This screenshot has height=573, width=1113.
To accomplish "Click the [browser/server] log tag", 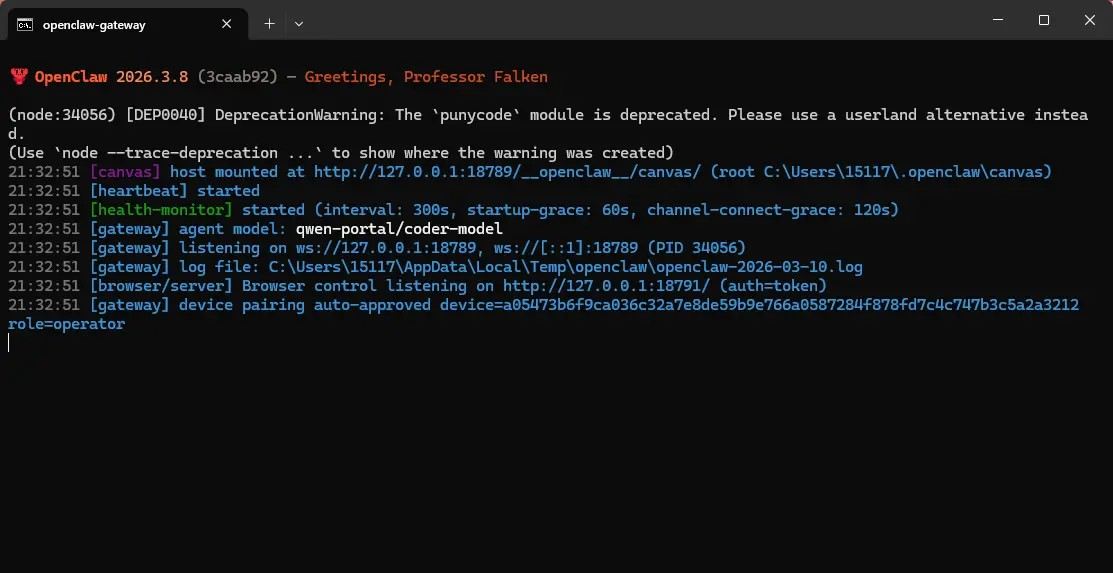I will point(161,286).
